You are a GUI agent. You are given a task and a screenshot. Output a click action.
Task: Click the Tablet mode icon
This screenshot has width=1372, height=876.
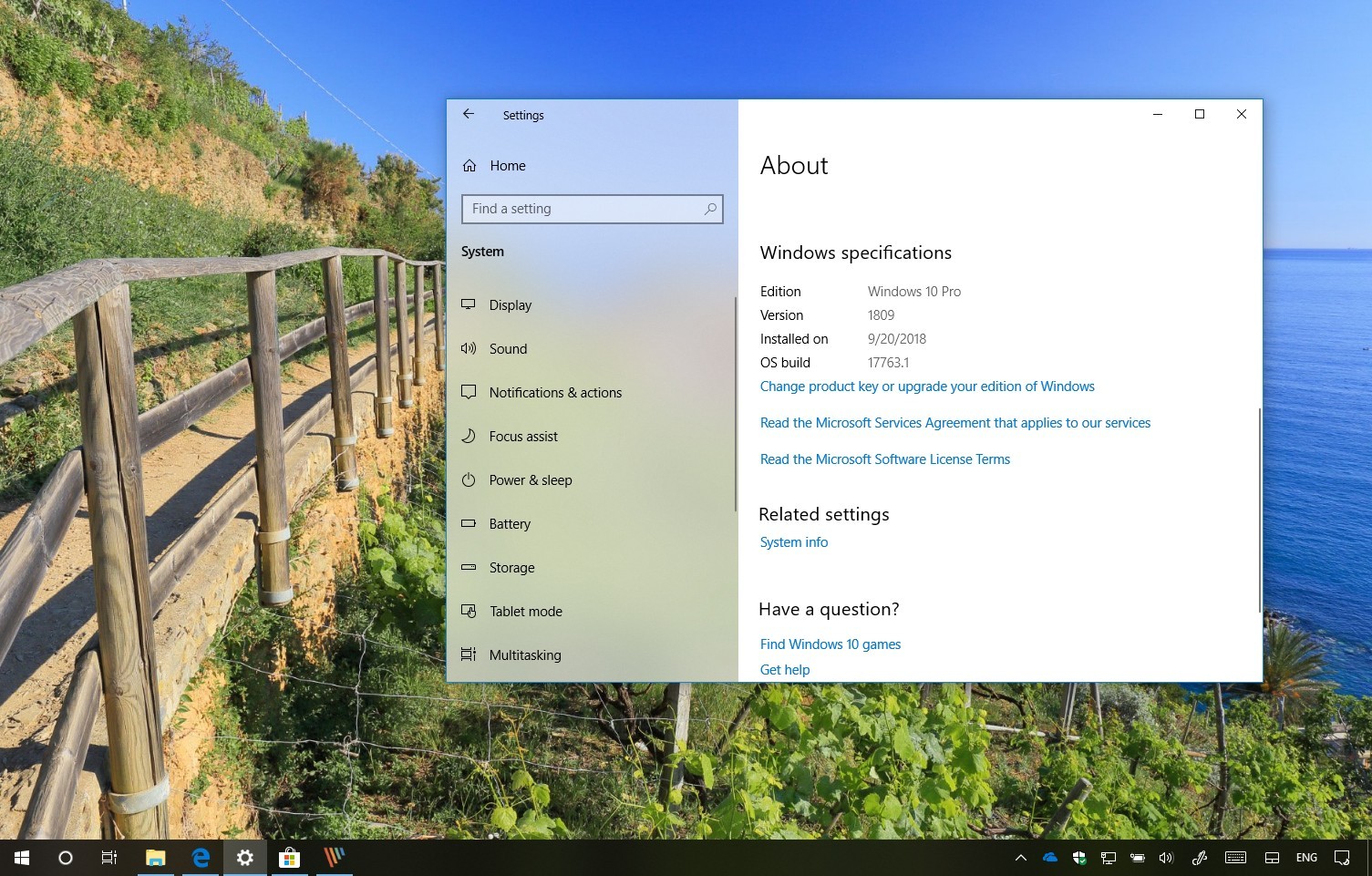tap(469, 611)
